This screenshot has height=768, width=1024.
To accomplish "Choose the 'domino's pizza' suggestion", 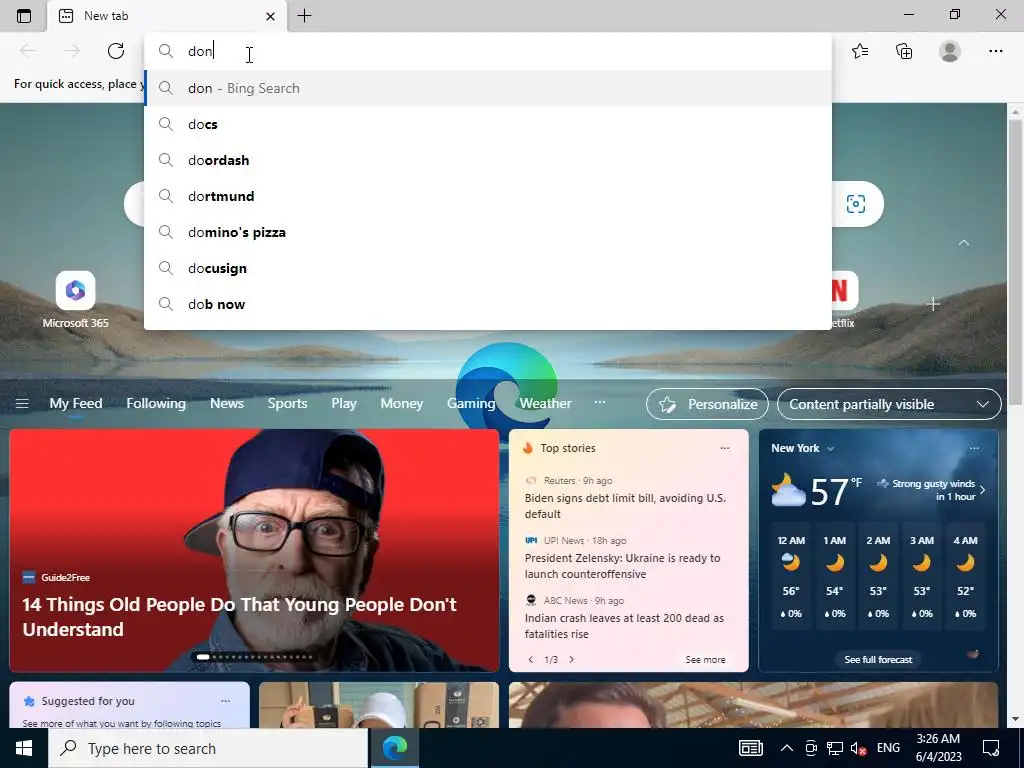I will pos(488,232).
